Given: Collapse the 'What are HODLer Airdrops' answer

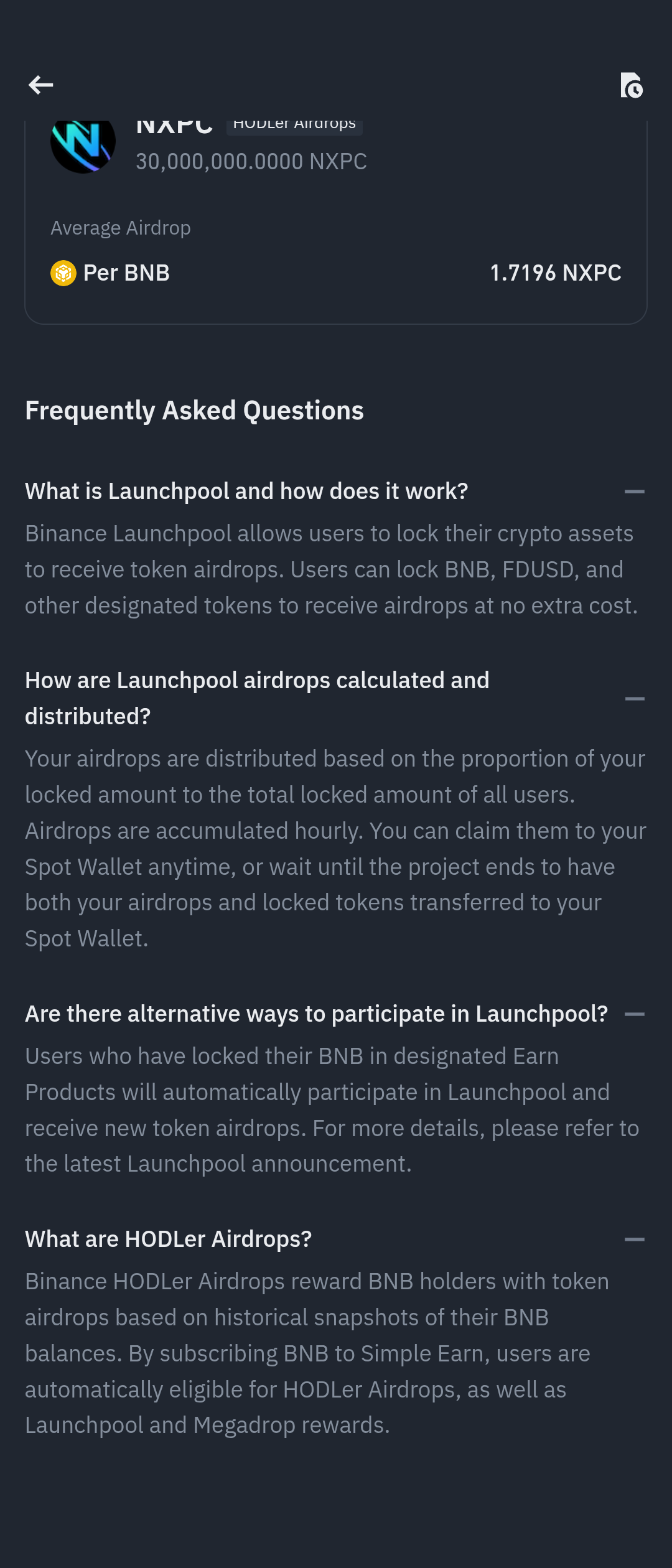Looking at the screenshot, I should (x=634, y=1239).
